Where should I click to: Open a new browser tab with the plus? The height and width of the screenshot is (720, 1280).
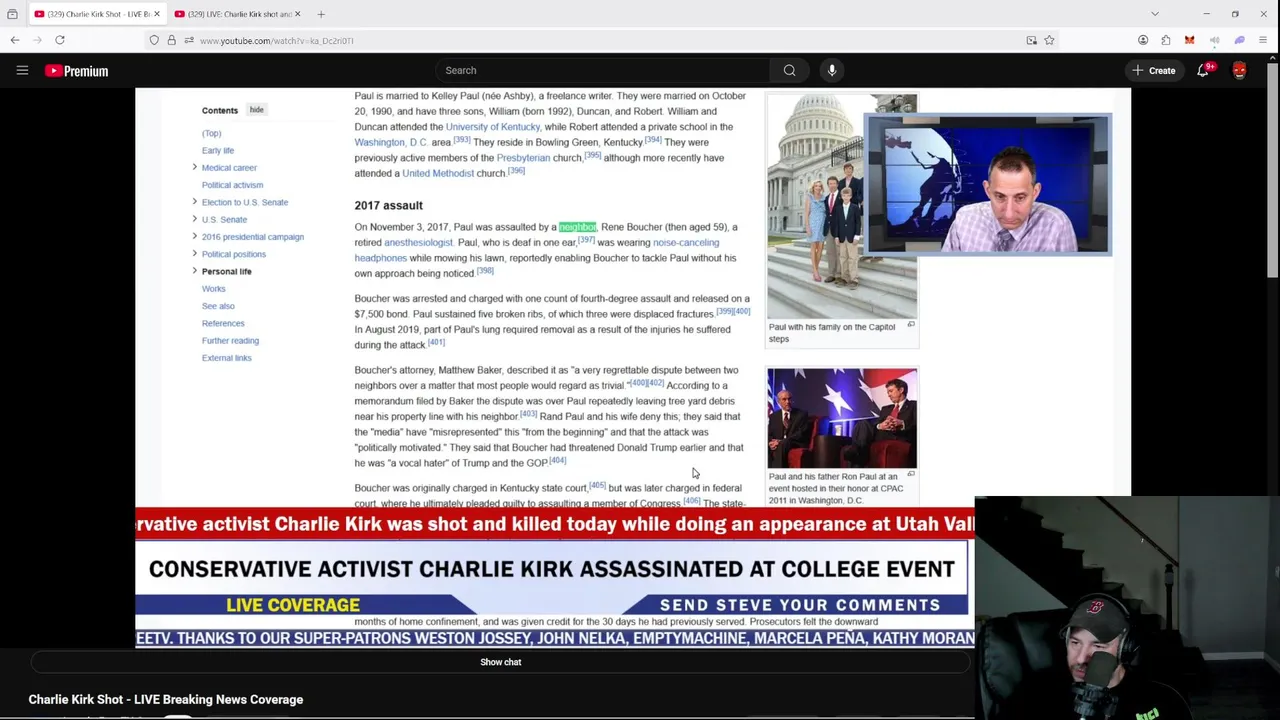[x=321, y=14]
